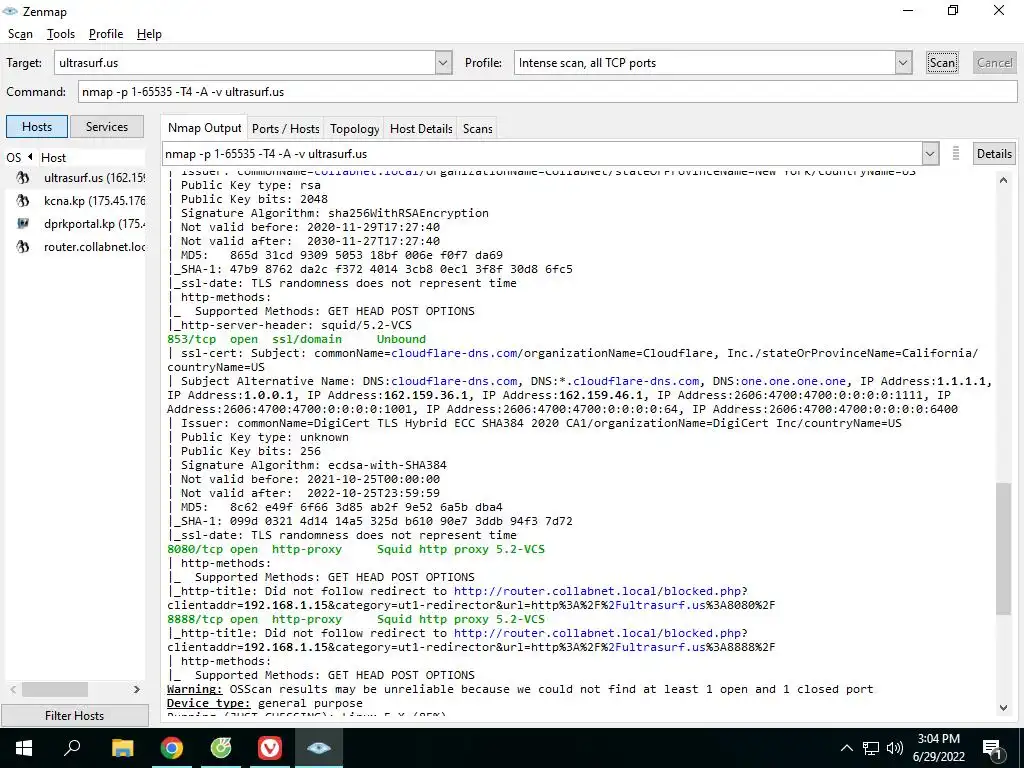Click the OS icon beside ultrasurf.us host
The image size is (1024, 768).
(x=23, y=178)
